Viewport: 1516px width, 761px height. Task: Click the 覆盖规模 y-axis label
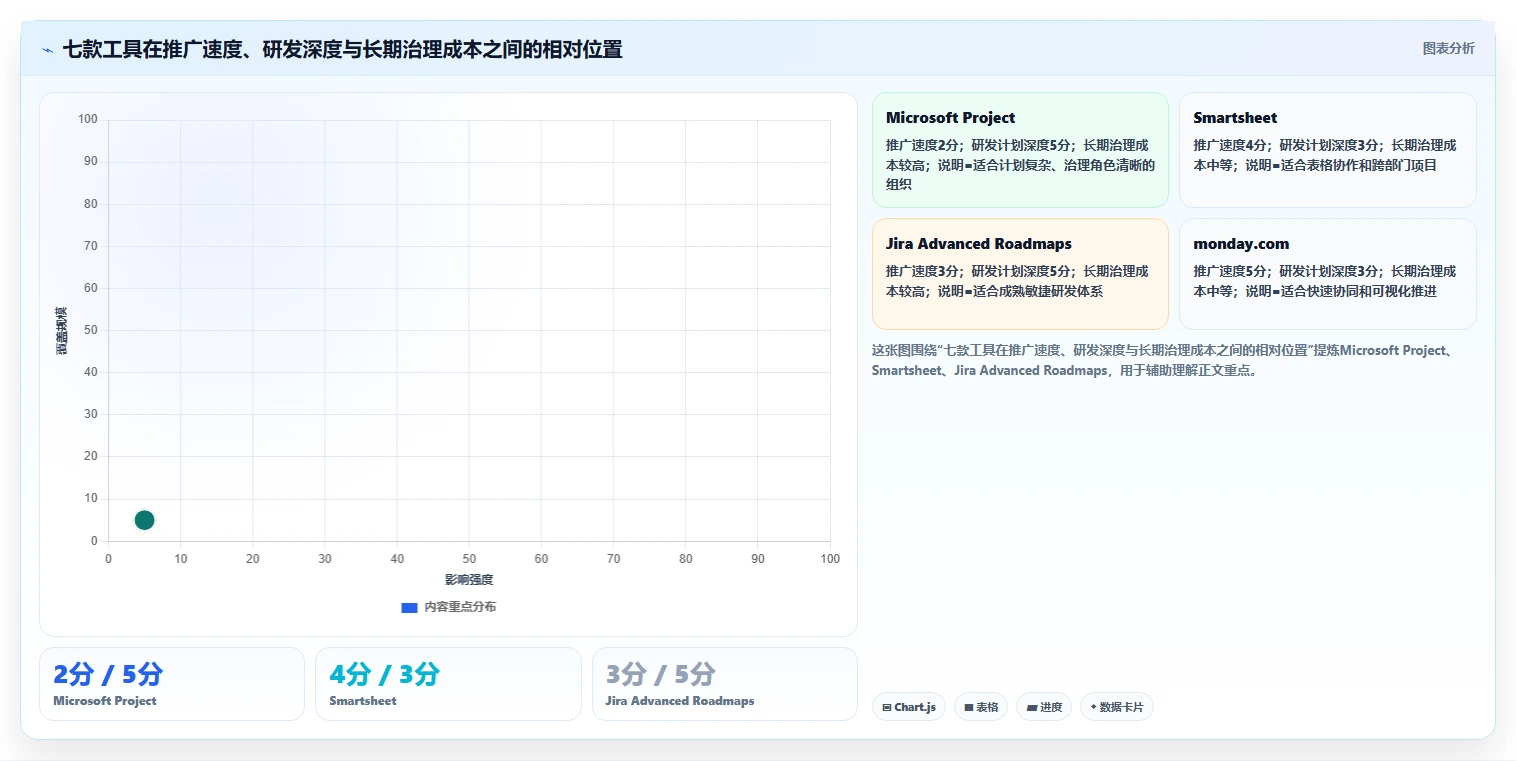pos(61,330)
